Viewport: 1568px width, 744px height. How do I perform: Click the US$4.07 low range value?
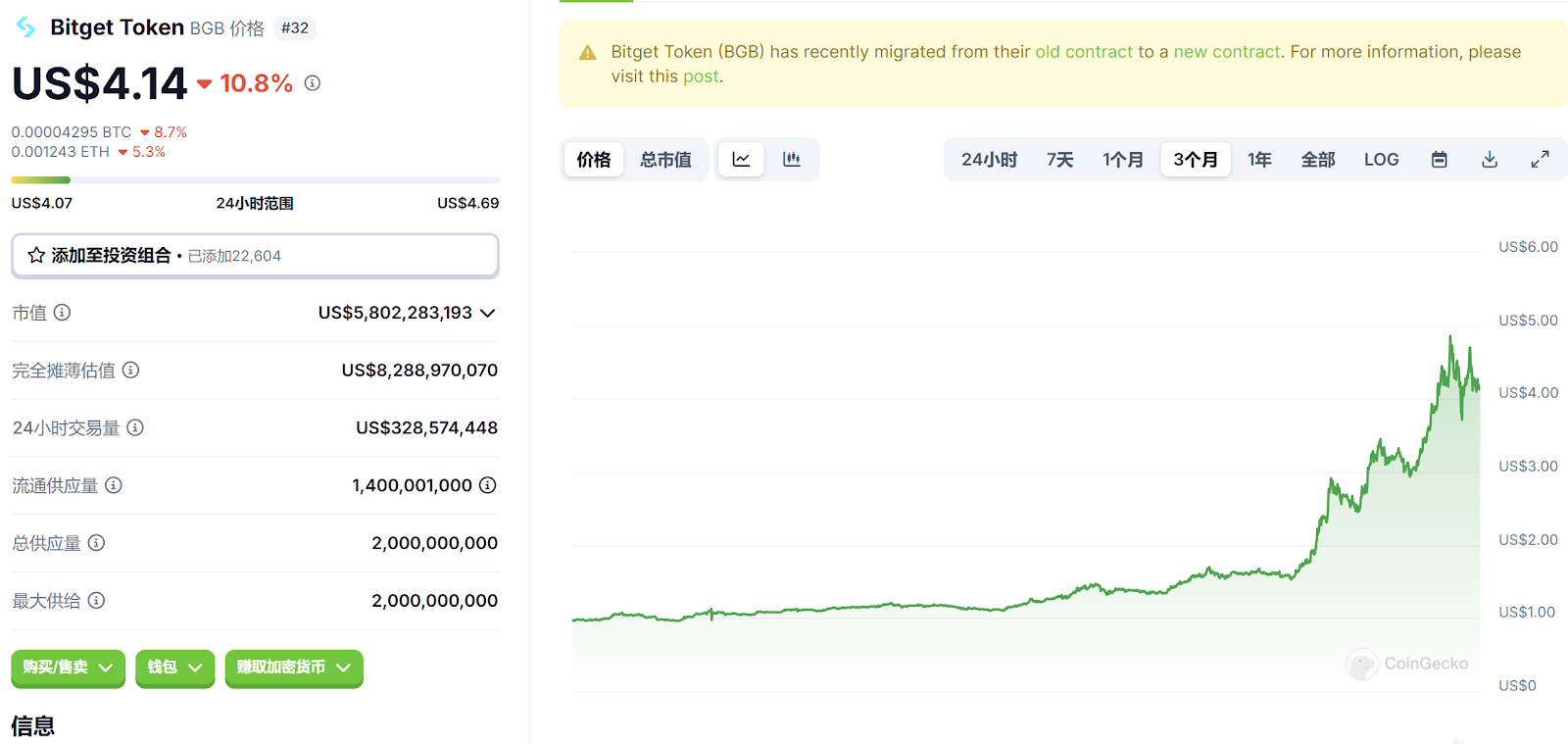click(42, 203)
